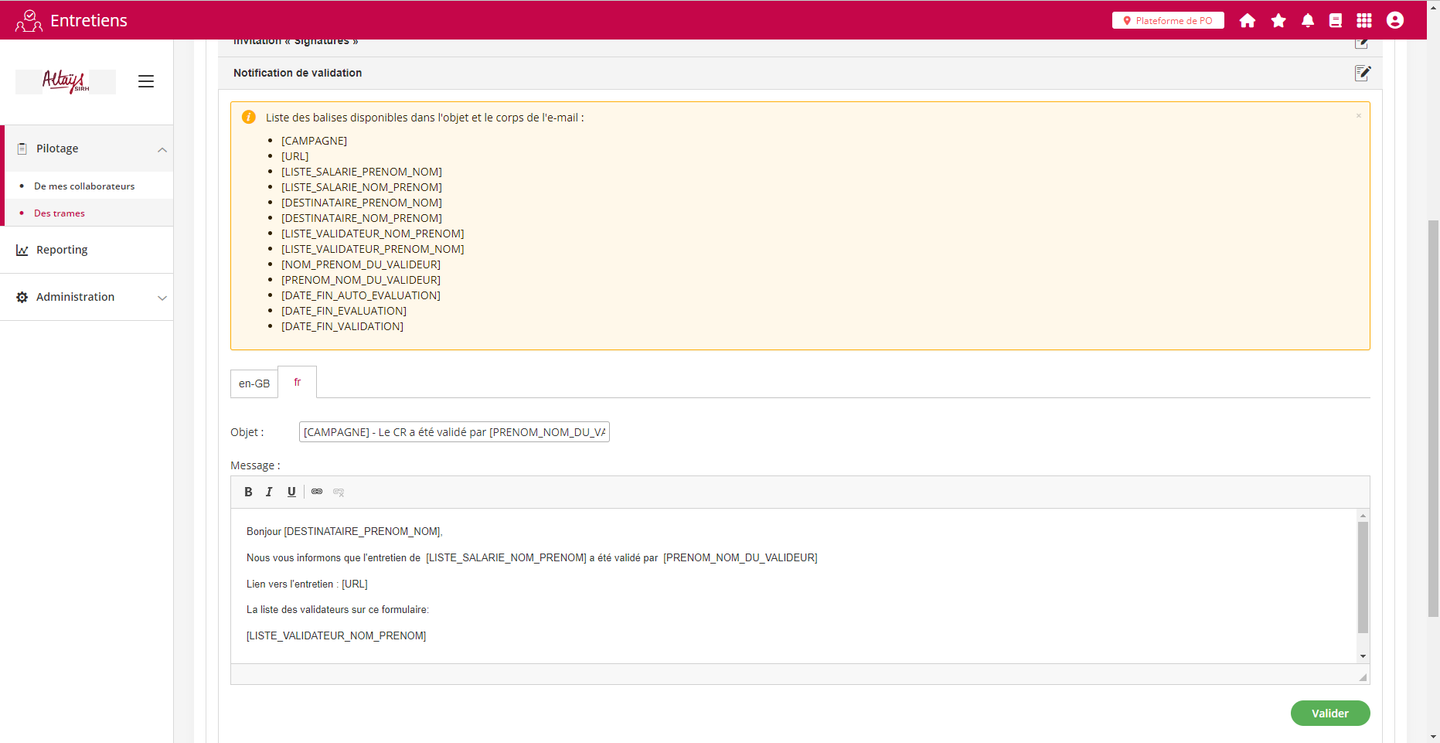Collapse the Pilotage menu section

click(161, 149)
